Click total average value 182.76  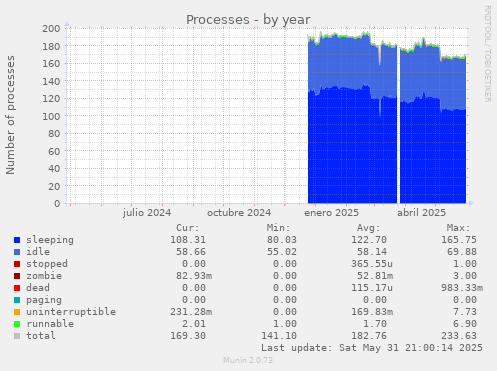point(369,336)
